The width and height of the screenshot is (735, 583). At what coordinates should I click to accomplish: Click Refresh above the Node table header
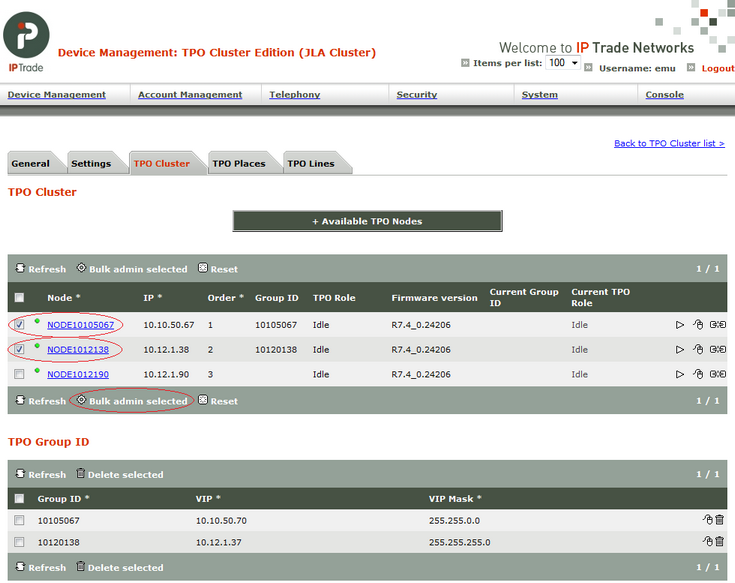point(40,269)
